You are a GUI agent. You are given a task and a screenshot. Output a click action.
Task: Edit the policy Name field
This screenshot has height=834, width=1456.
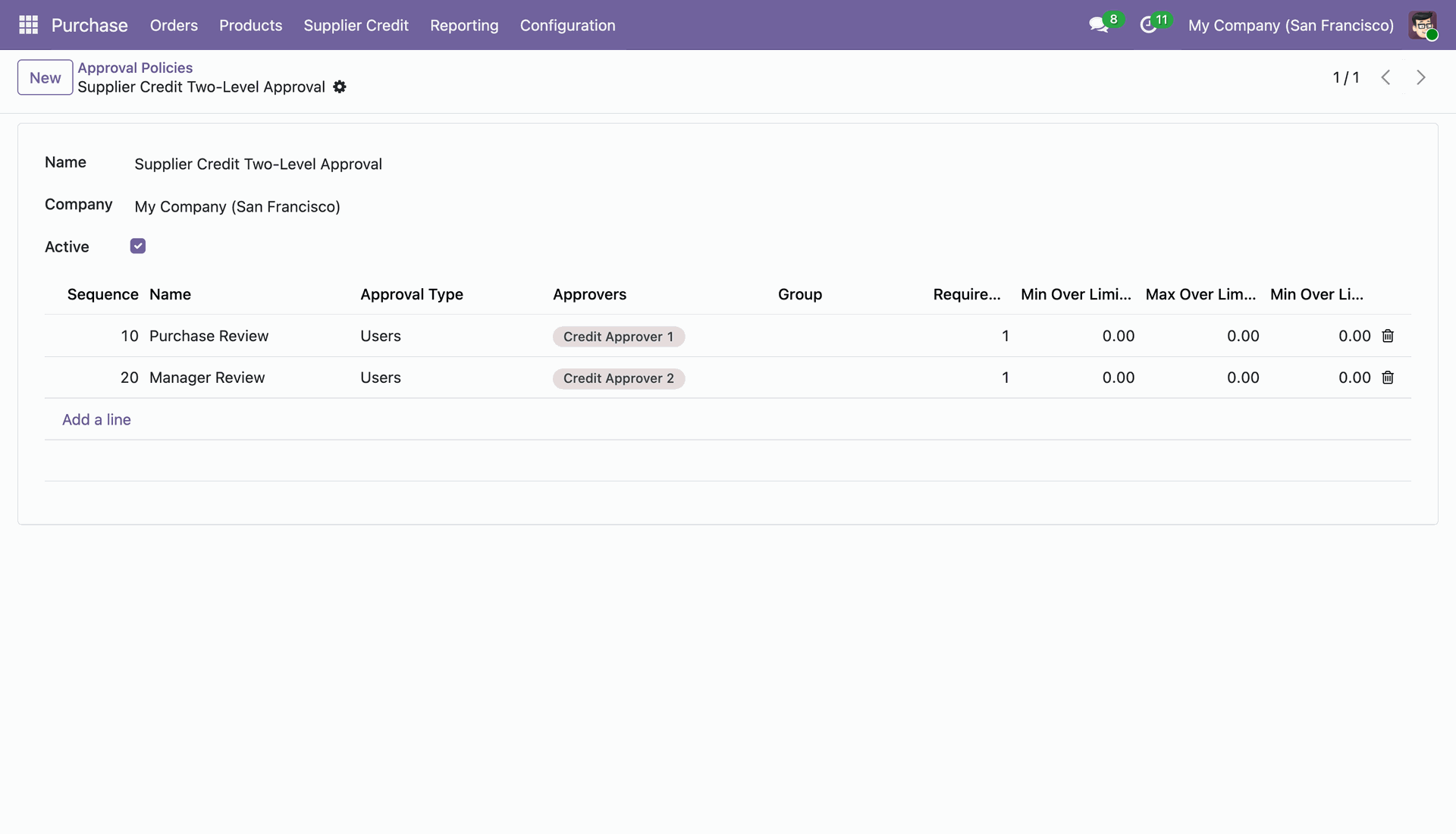coord(258,164)
